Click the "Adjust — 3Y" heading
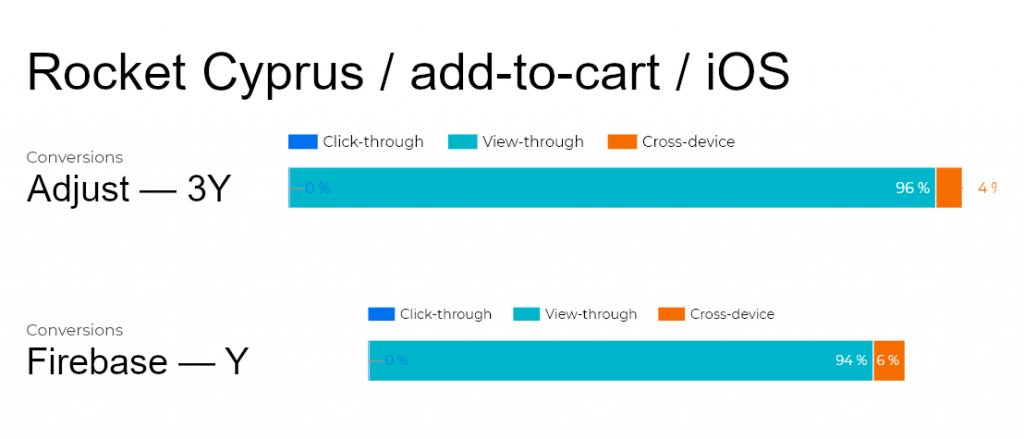This screenshot has height=439, width=1024. pos(129,189)
